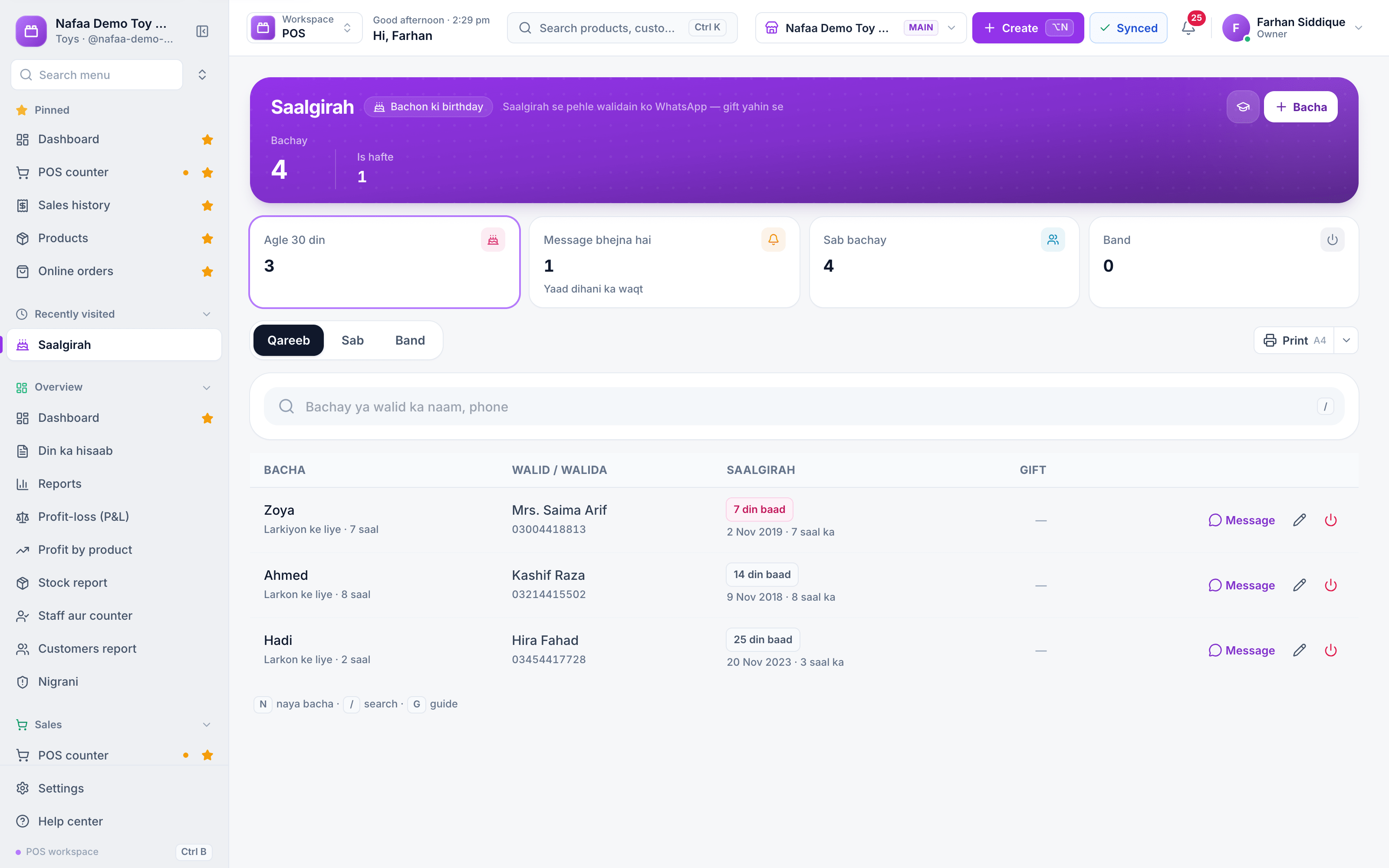
Task: Collapse the sidebar panel icon
Action: coord(202,31)
